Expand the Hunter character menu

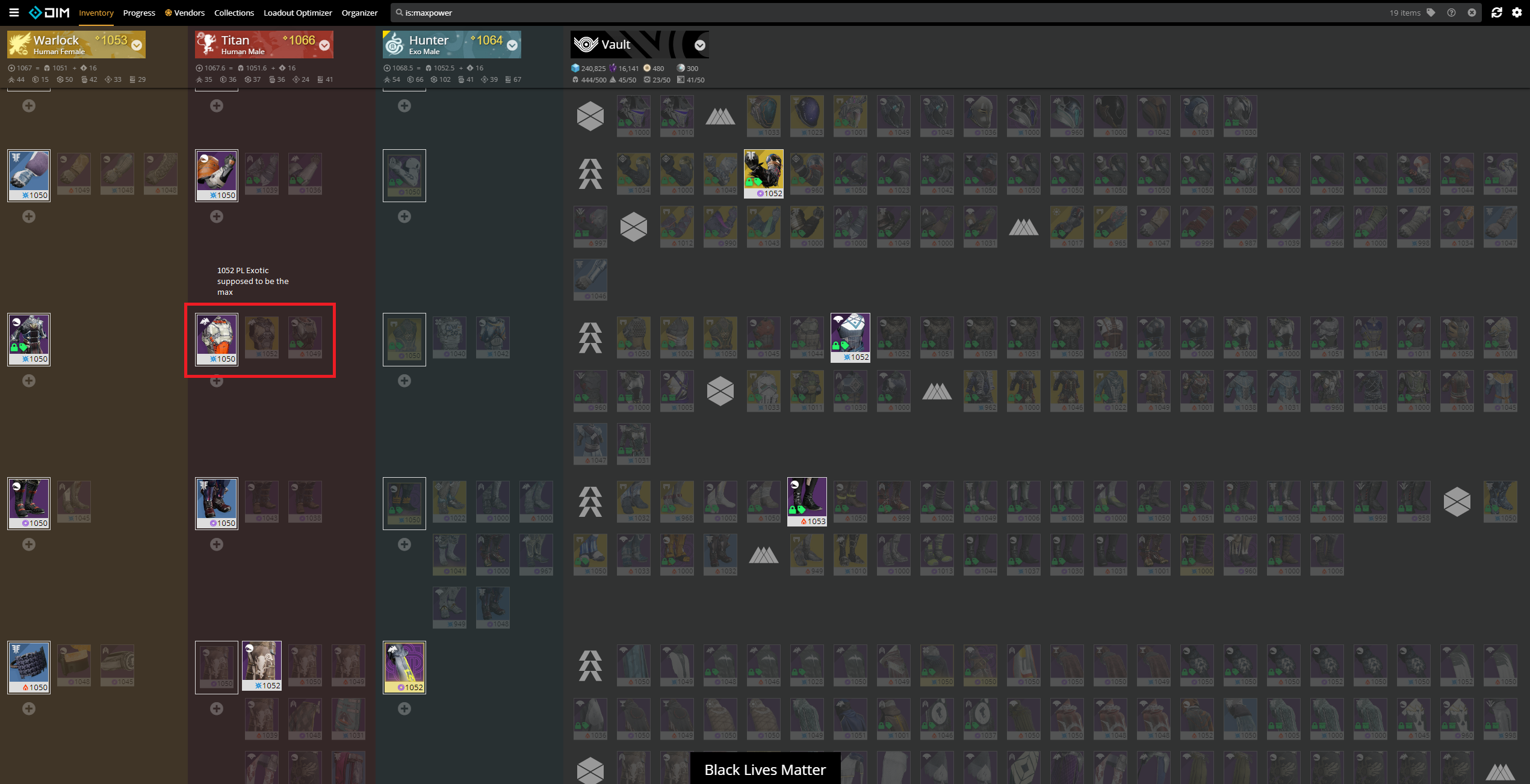pos(512,45)
